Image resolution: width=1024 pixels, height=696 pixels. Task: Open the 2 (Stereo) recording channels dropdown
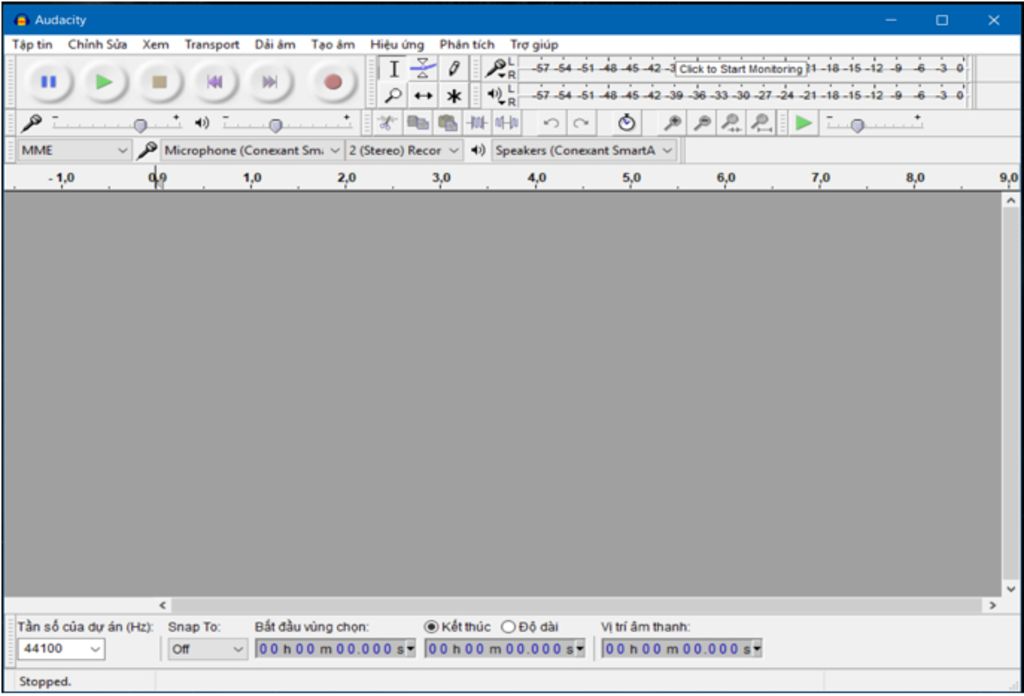404,151
